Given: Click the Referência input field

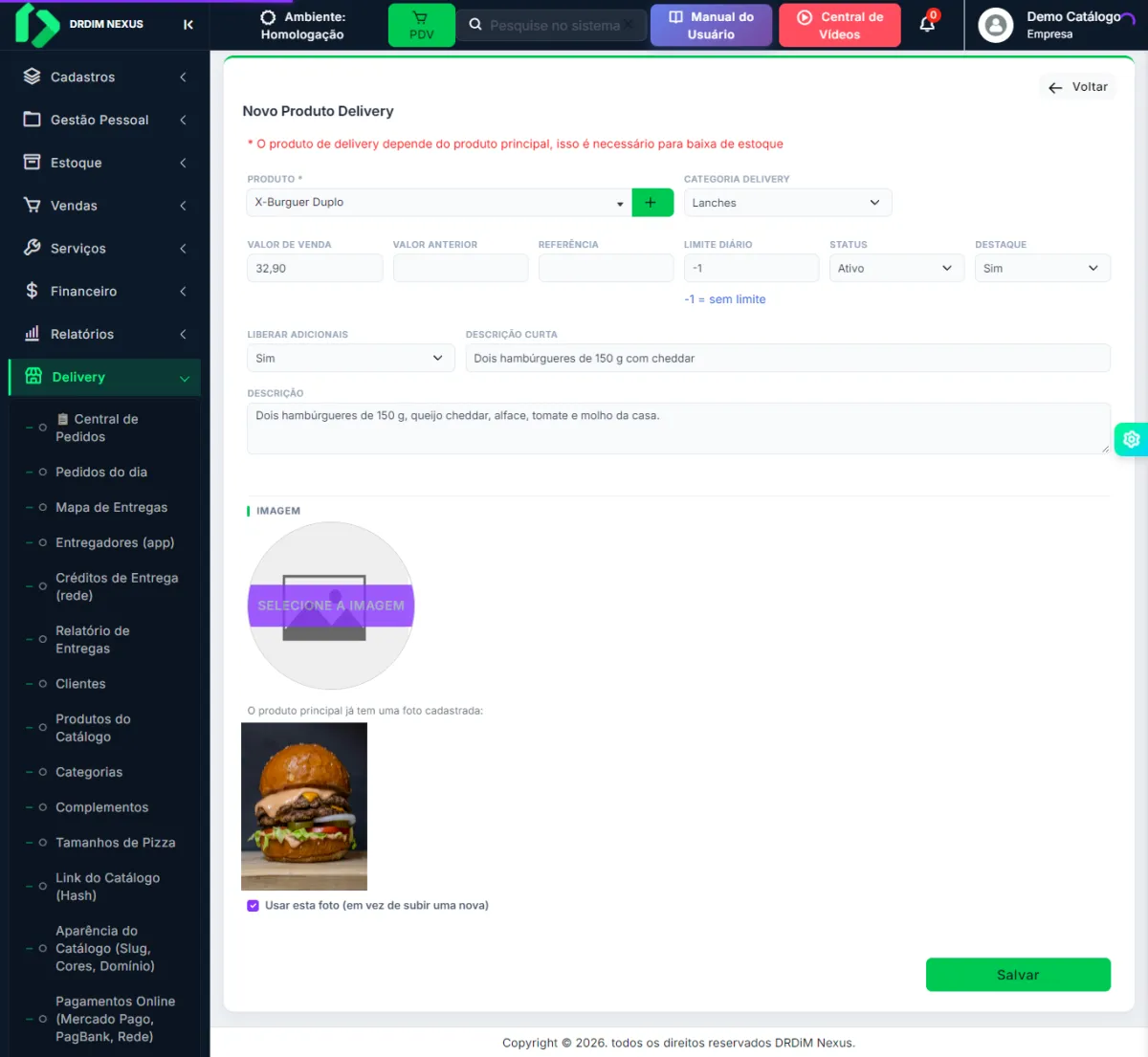Looking at the screenshot, I should click(606, 268).
